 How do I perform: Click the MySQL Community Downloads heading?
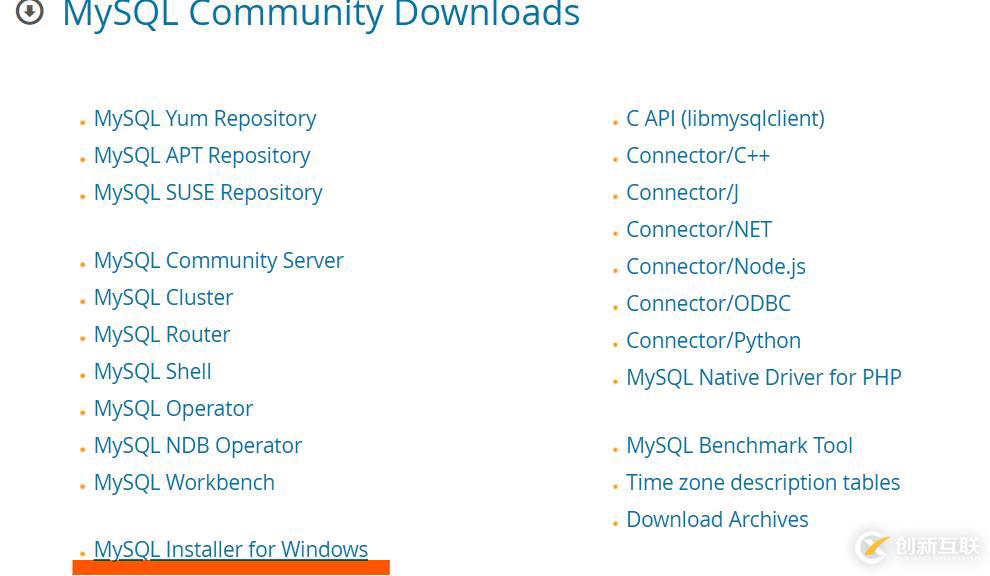321,13
